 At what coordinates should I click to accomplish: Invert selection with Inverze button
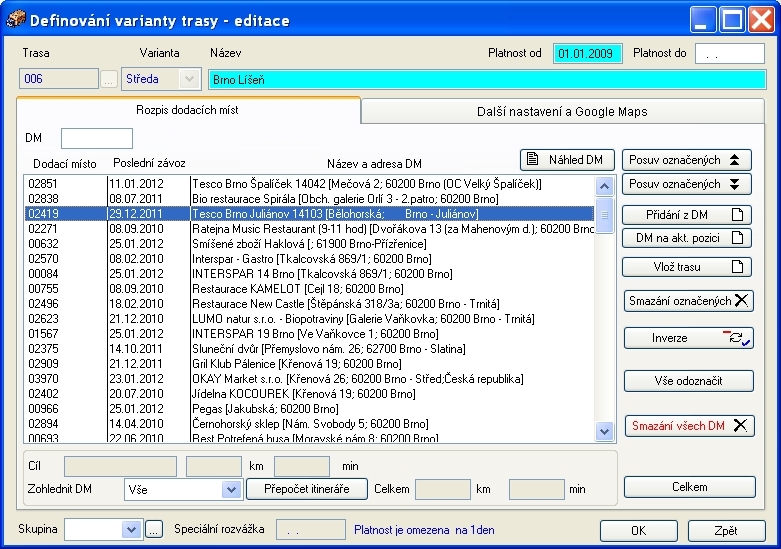[x=688, y=338]
